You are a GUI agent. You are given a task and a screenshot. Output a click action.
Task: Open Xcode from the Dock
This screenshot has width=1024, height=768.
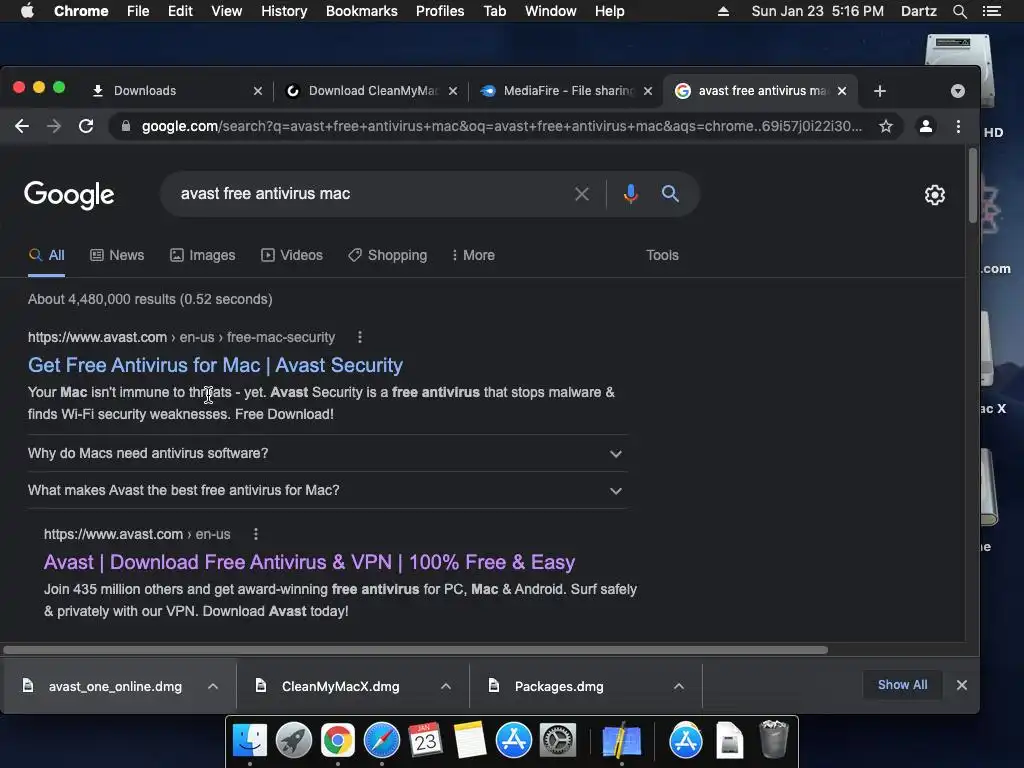coord(620,741)
